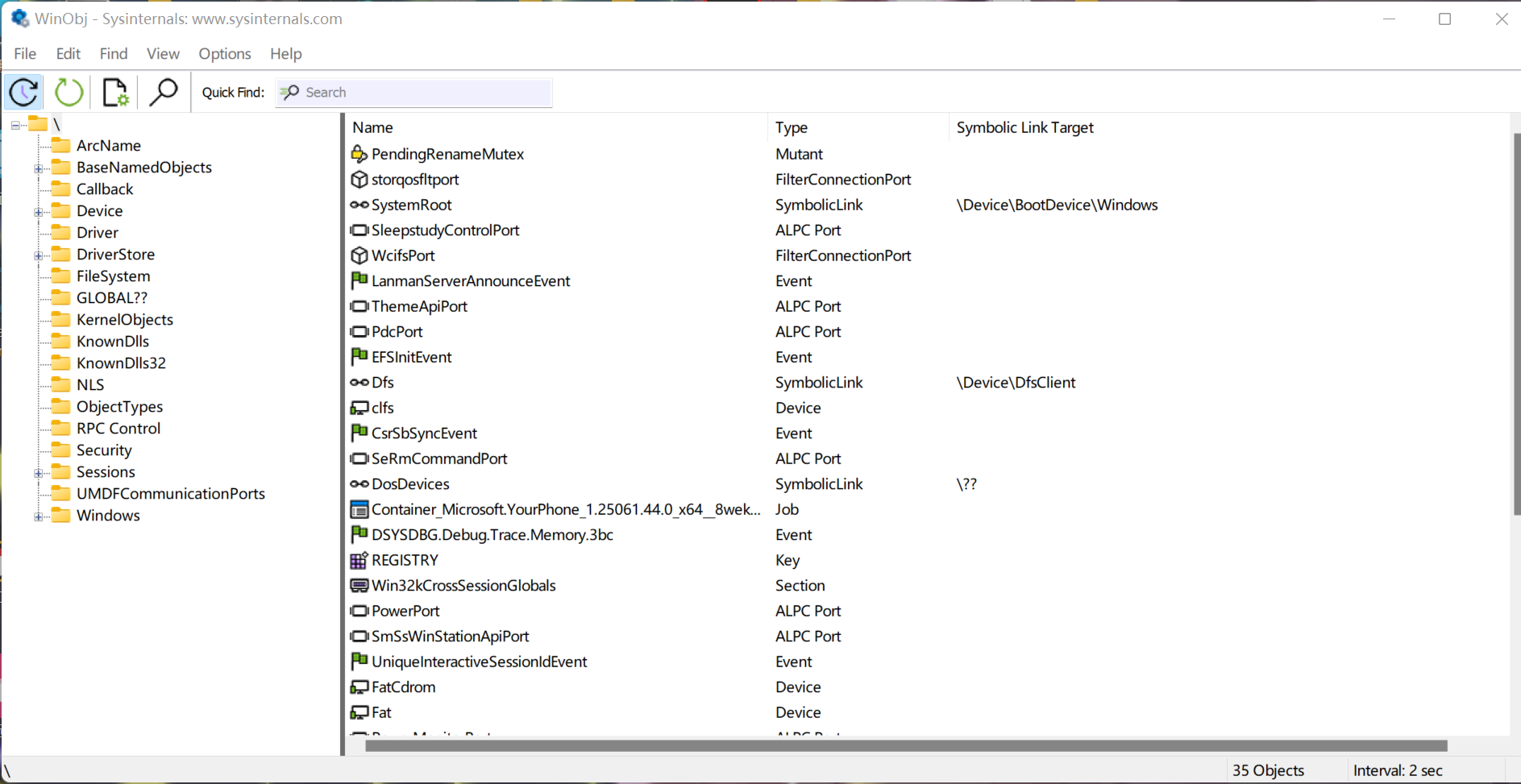Click the horizontal scrollbar at bottom
Image resolution: width=1521 pixels, height=784 pixels.
click(906, 745)
